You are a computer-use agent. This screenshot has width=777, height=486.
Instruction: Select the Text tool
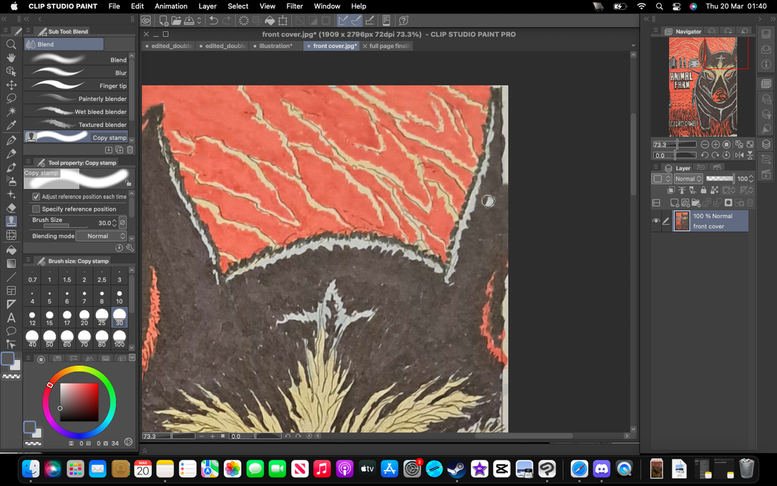[x=11, y=318]
